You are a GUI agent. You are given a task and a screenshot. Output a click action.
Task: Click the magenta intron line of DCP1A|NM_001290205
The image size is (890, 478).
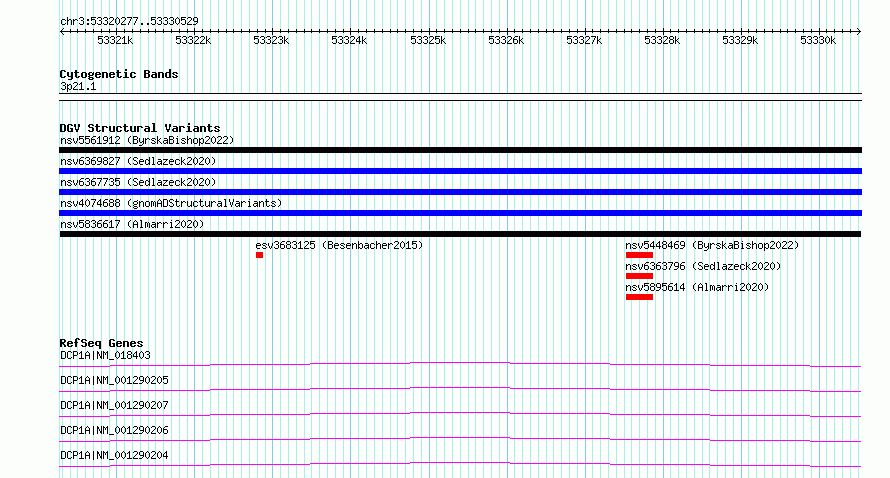(x=460, y=389)
